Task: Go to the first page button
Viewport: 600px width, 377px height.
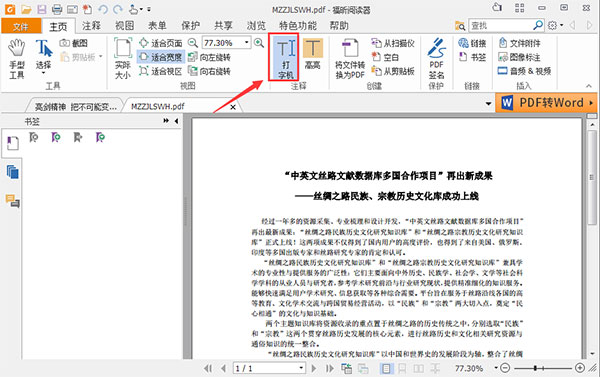Action: [208, 369]
